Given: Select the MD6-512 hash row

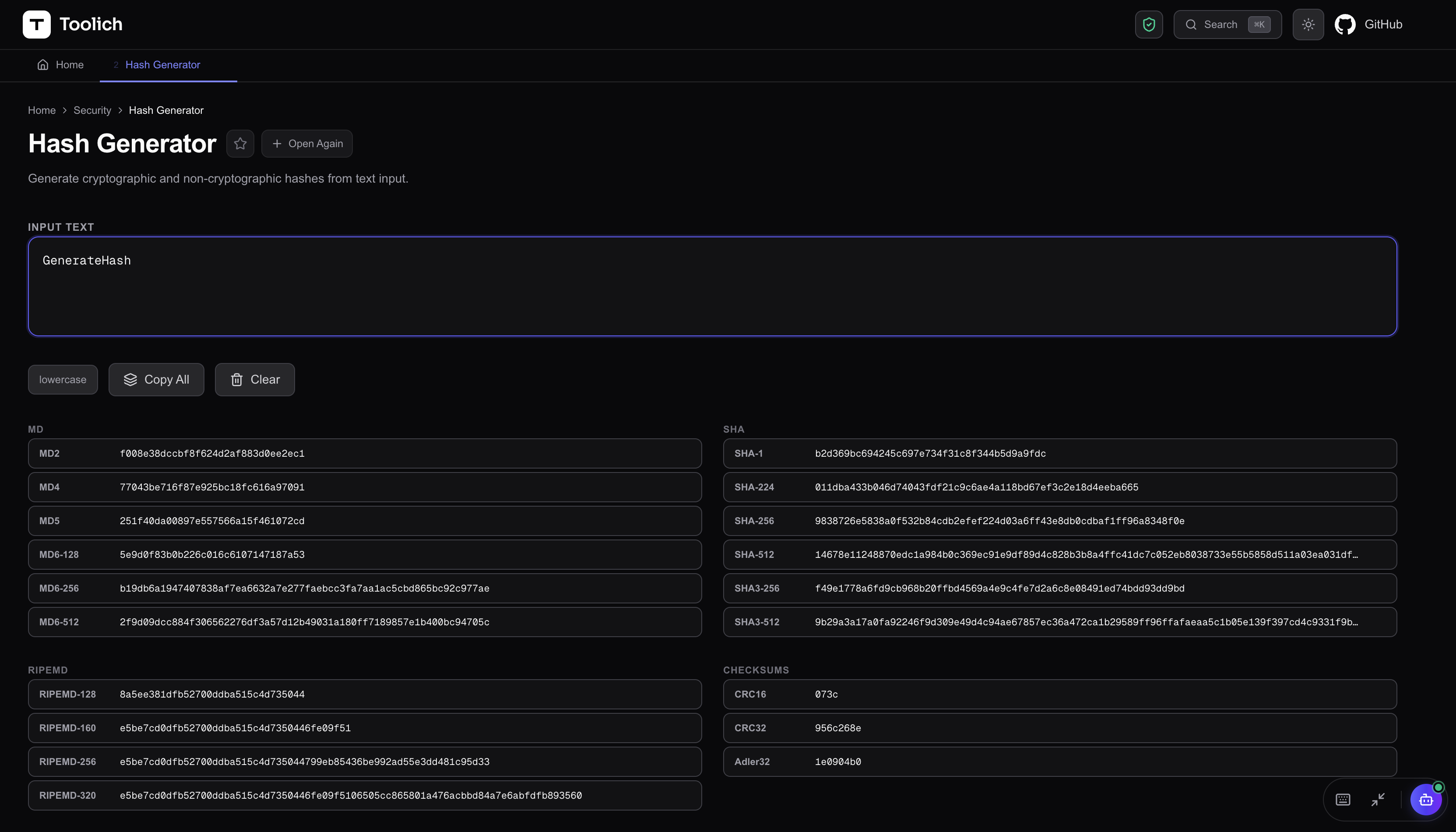Looking at the screenshot, I should coord(364,622).
